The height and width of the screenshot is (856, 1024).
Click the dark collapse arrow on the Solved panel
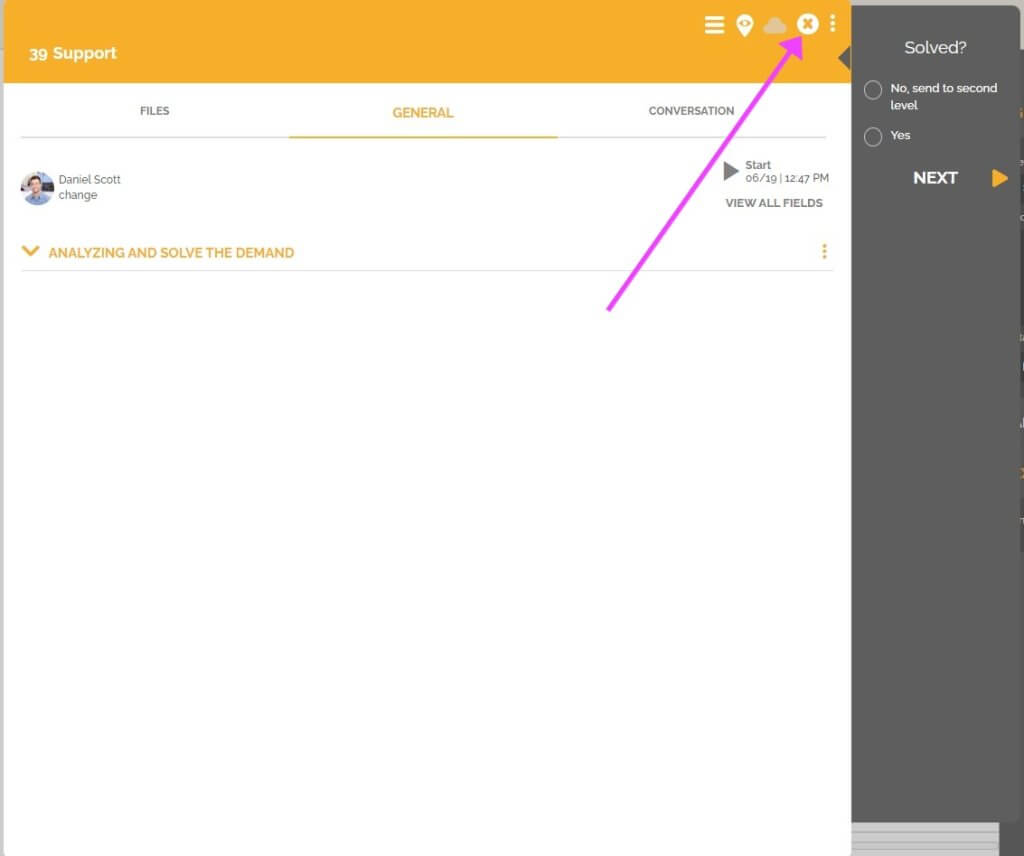pyautogui.click(x=843, y=57)
